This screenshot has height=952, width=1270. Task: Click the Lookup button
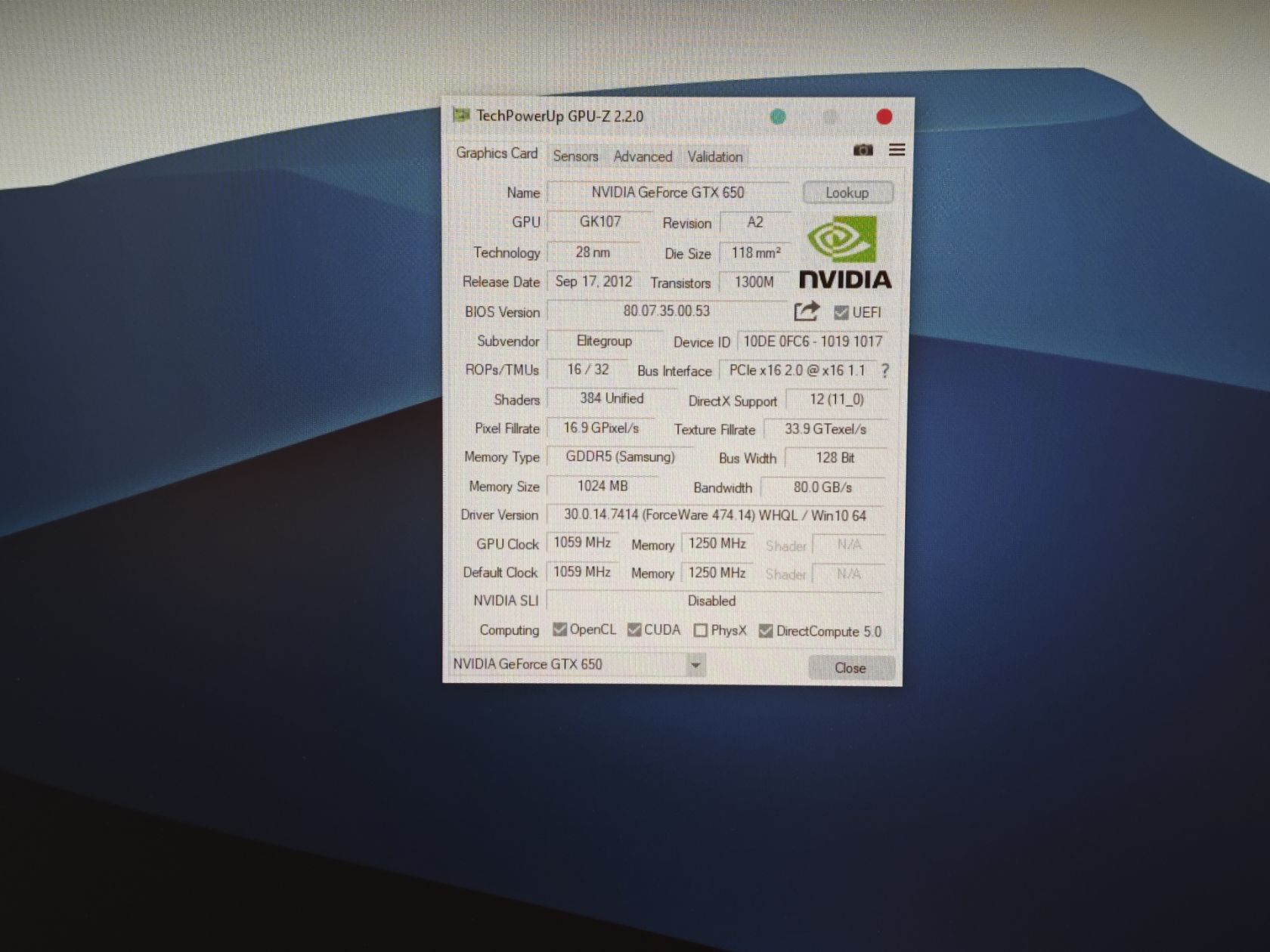coord(847,193)
